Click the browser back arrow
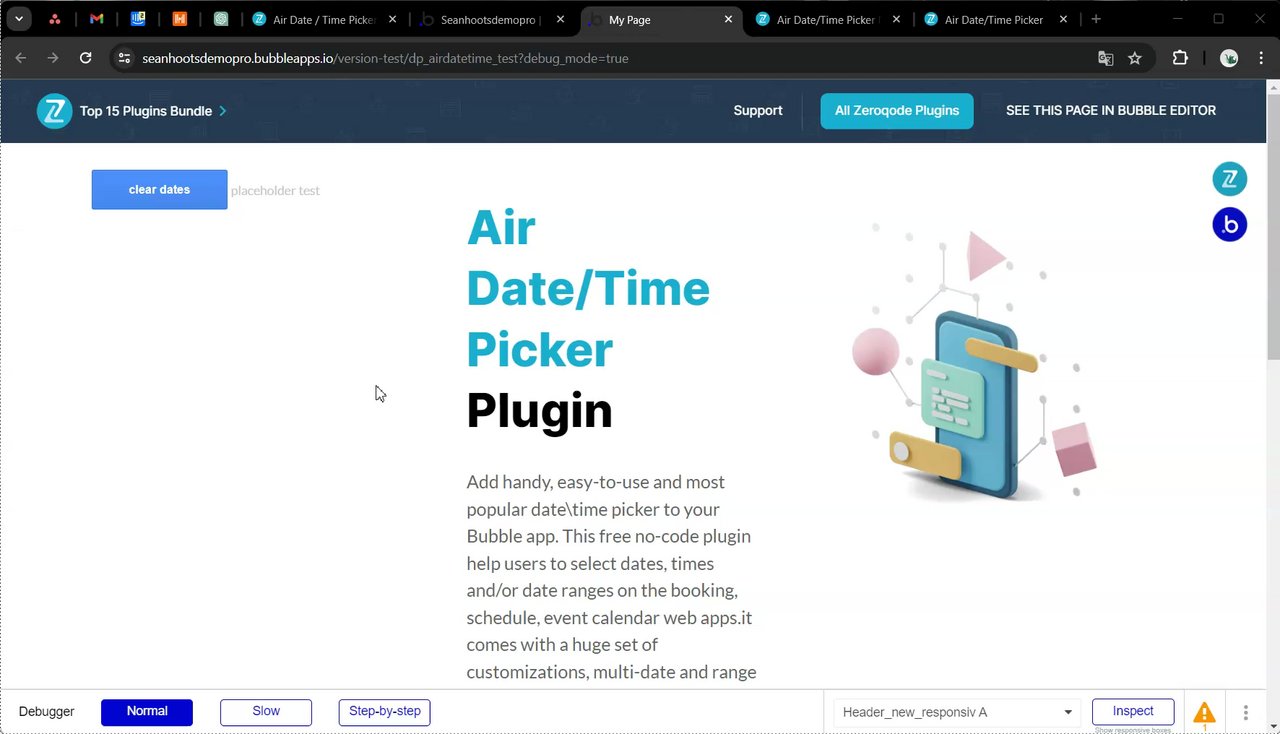The width and height of the screenshot is (1280, 734). pyautogui.click(x=20, y=58)
